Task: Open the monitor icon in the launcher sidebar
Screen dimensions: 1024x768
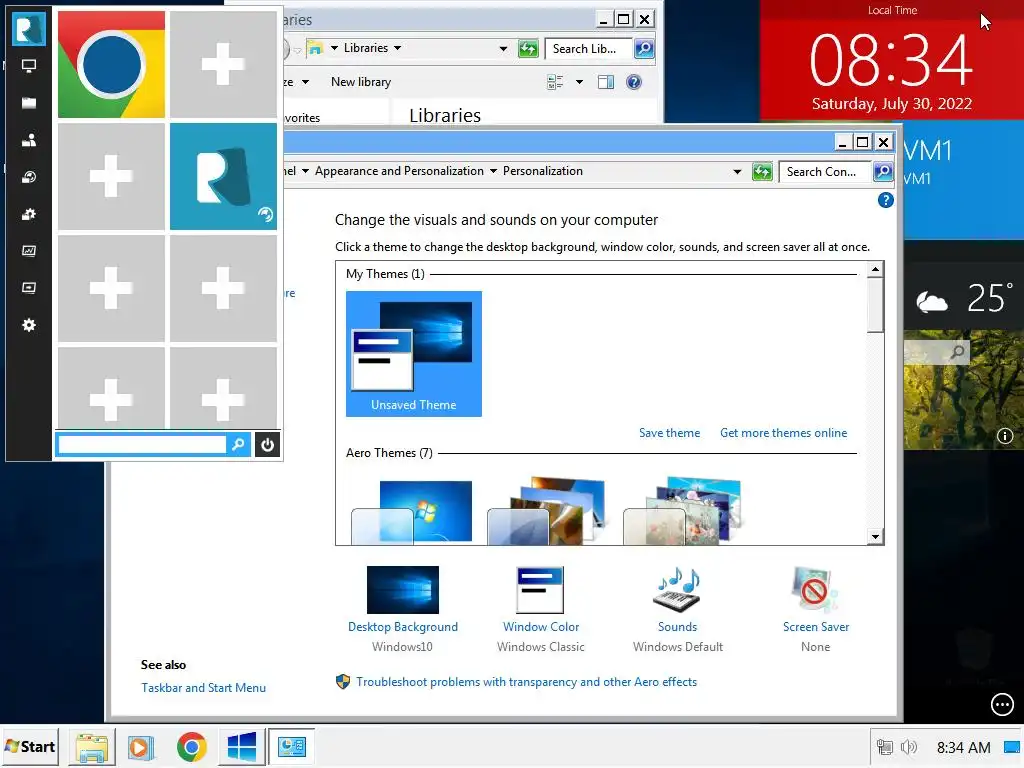Action: pyautogui.click(x=29, y=66)
